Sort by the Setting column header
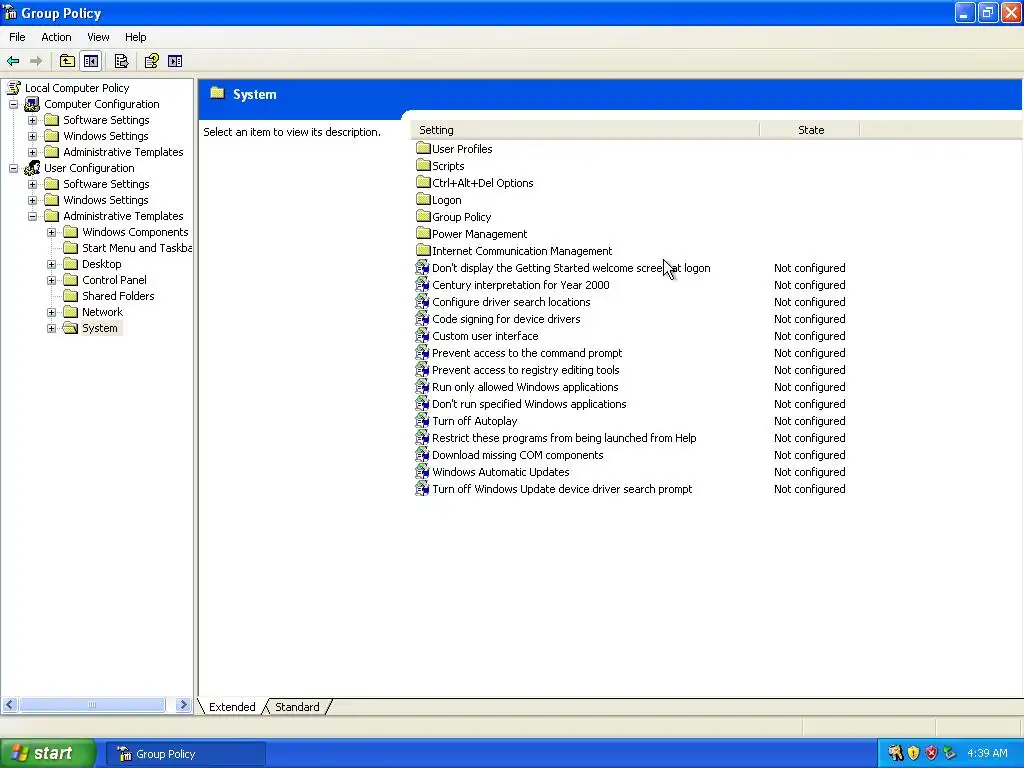1024x768 pixels. coord(585,130)
